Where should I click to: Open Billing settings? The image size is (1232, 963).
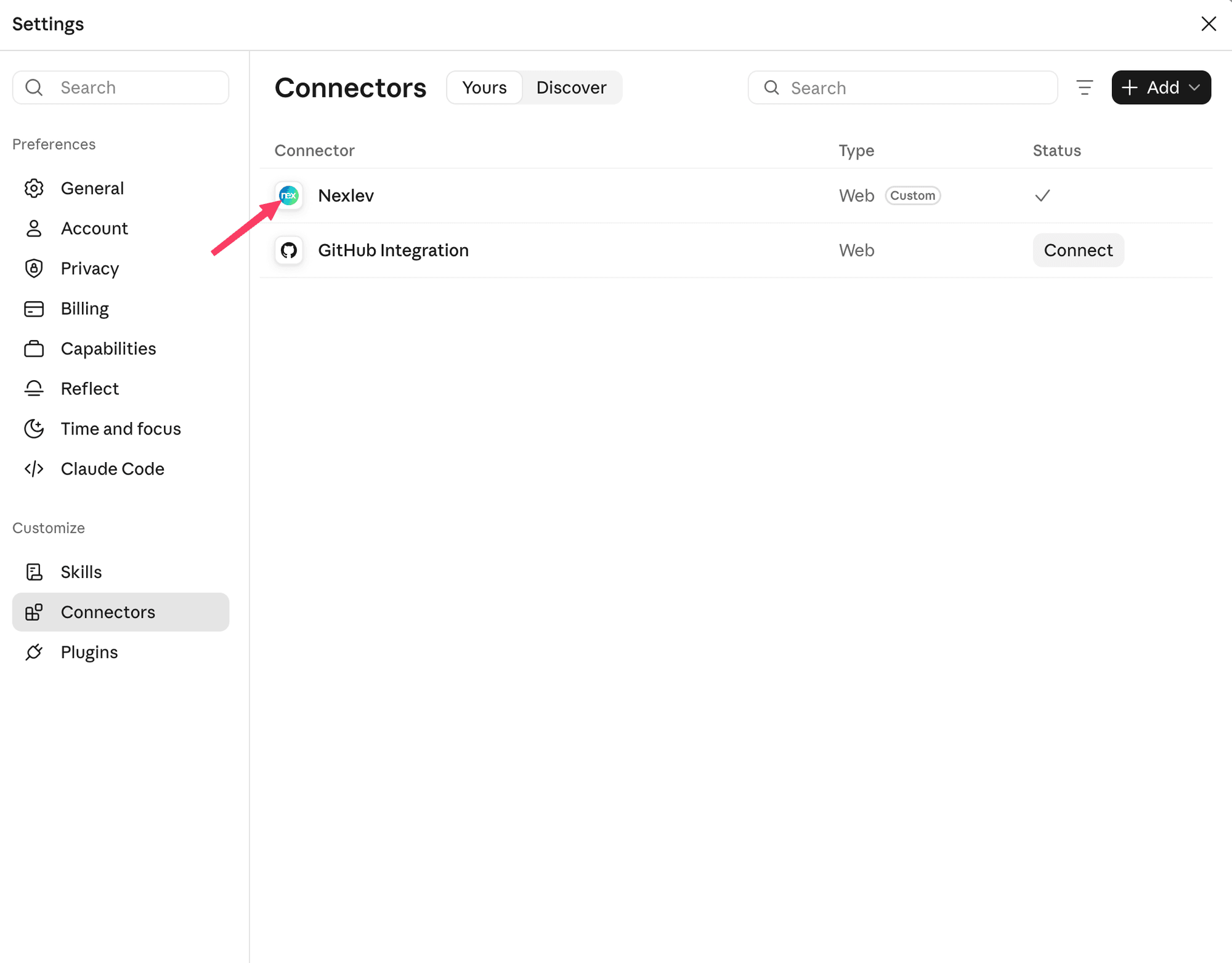click(x=121, y=308)
